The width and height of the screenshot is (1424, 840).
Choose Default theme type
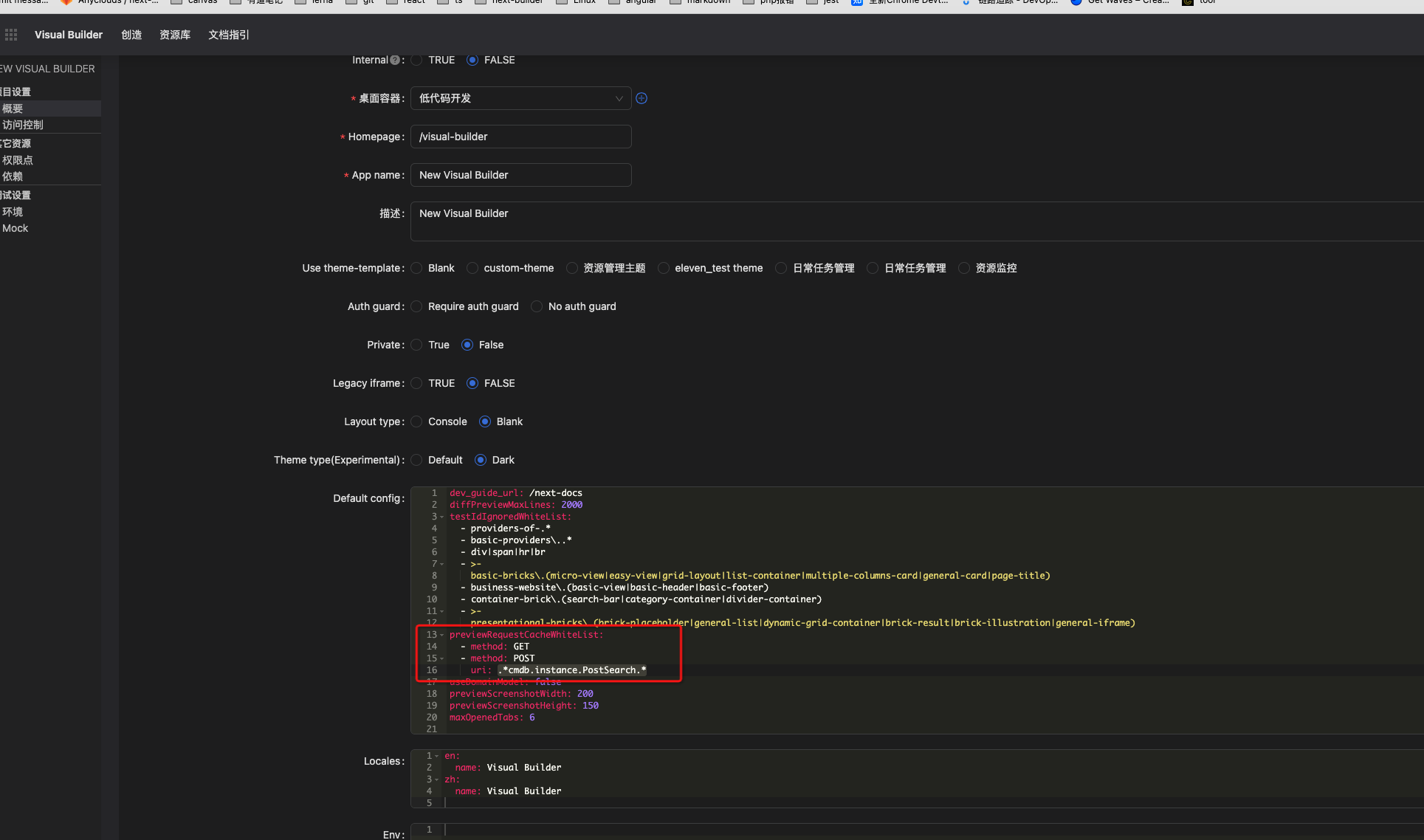(417, 460)
